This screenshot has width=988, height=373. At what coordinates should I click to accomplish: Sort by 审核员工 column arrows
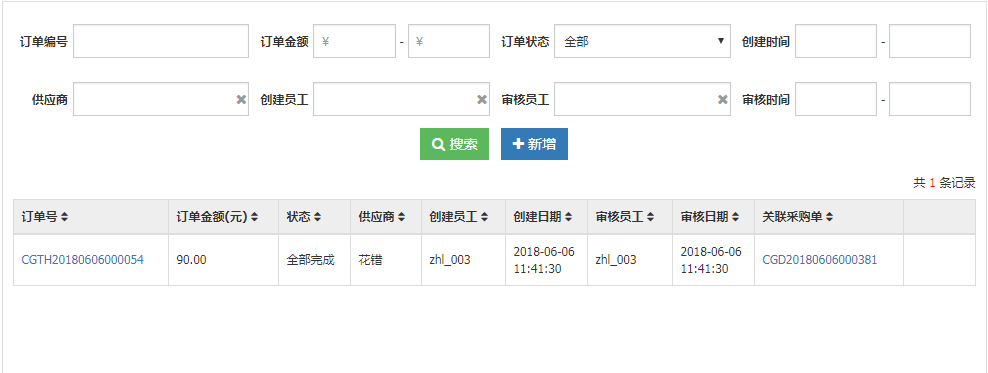pyautogui.click(x=650, y=217)
